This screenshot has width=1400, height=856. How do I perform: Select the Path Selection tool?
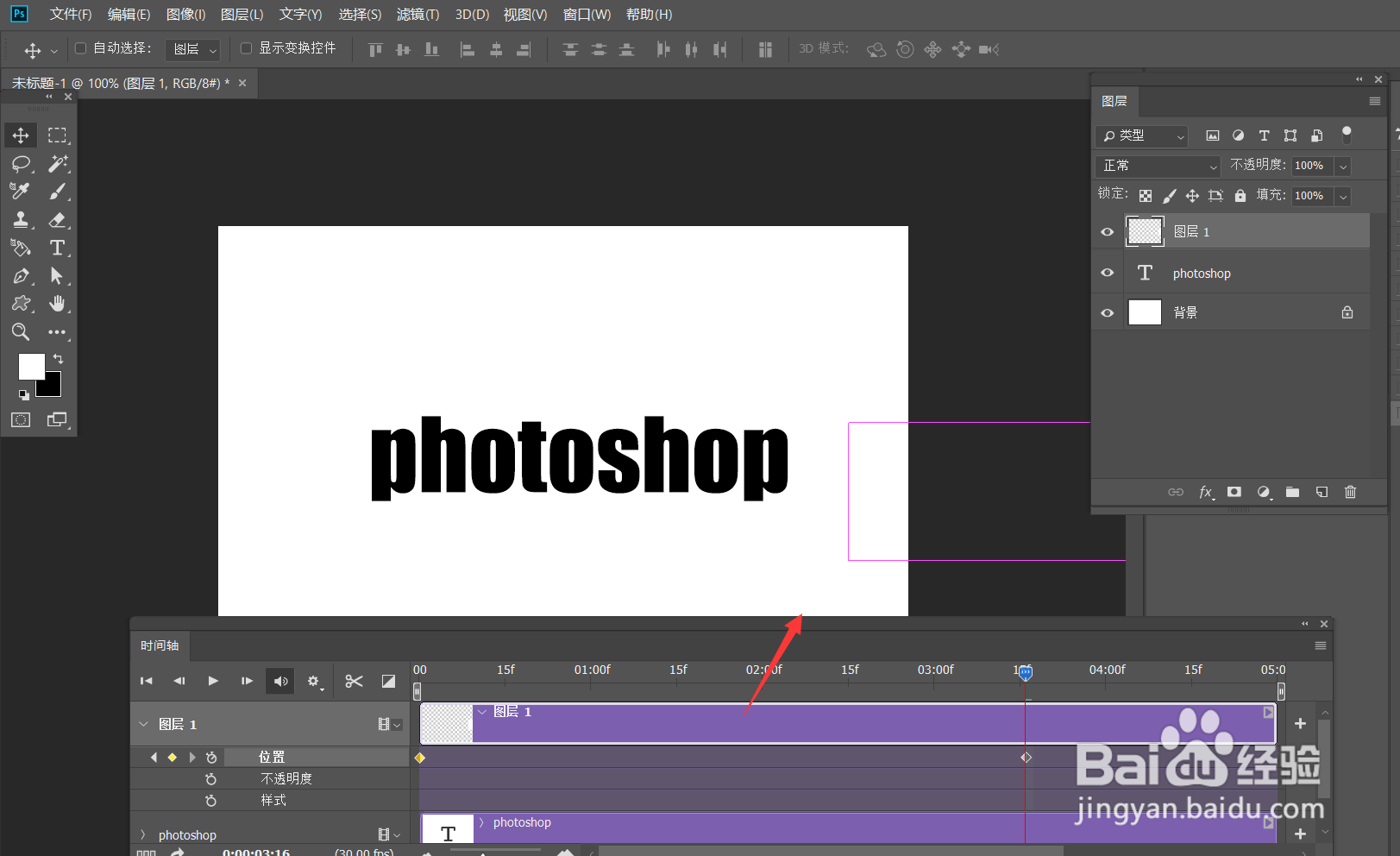57,276
